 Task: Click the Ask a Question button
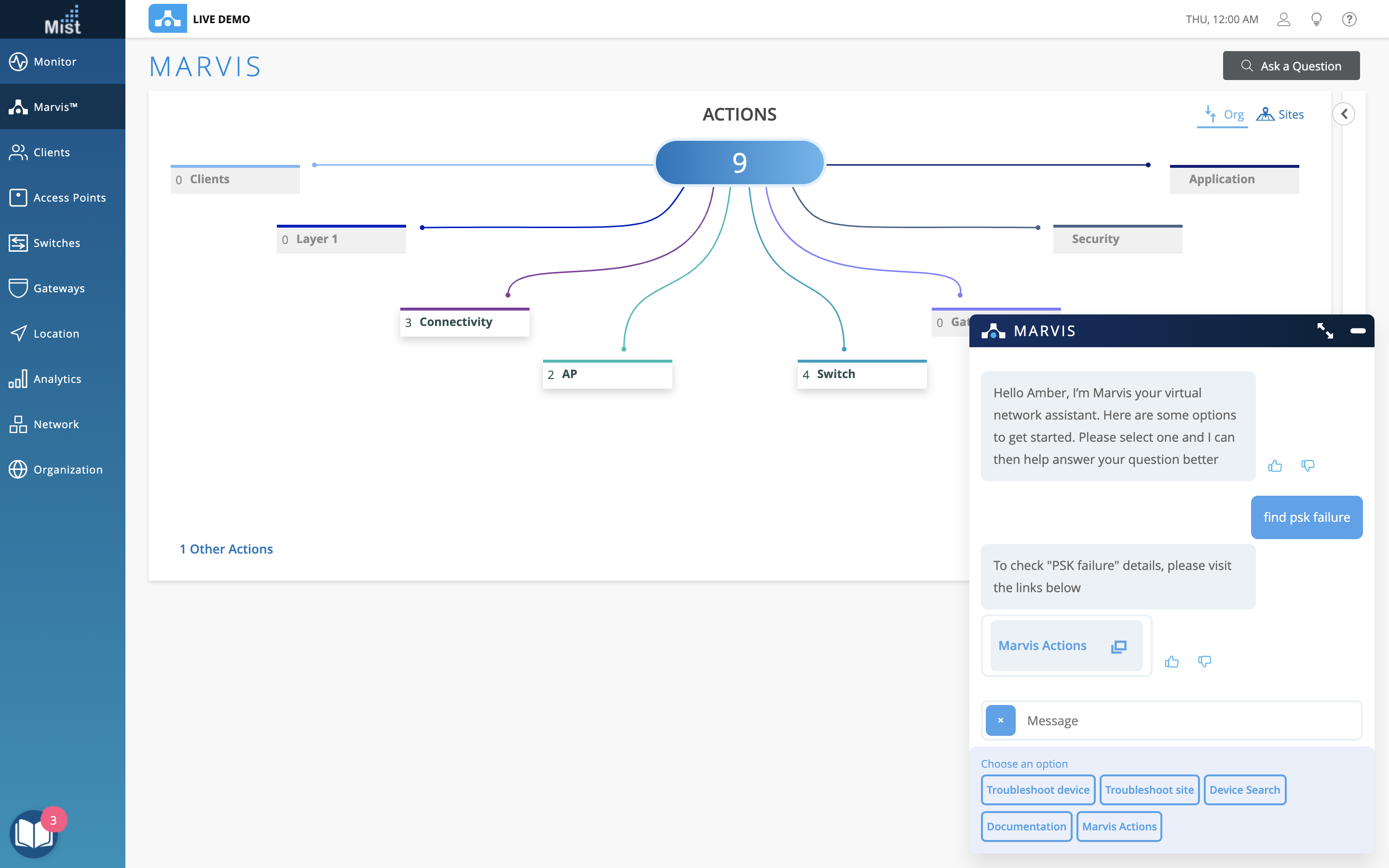point(1291,66)
